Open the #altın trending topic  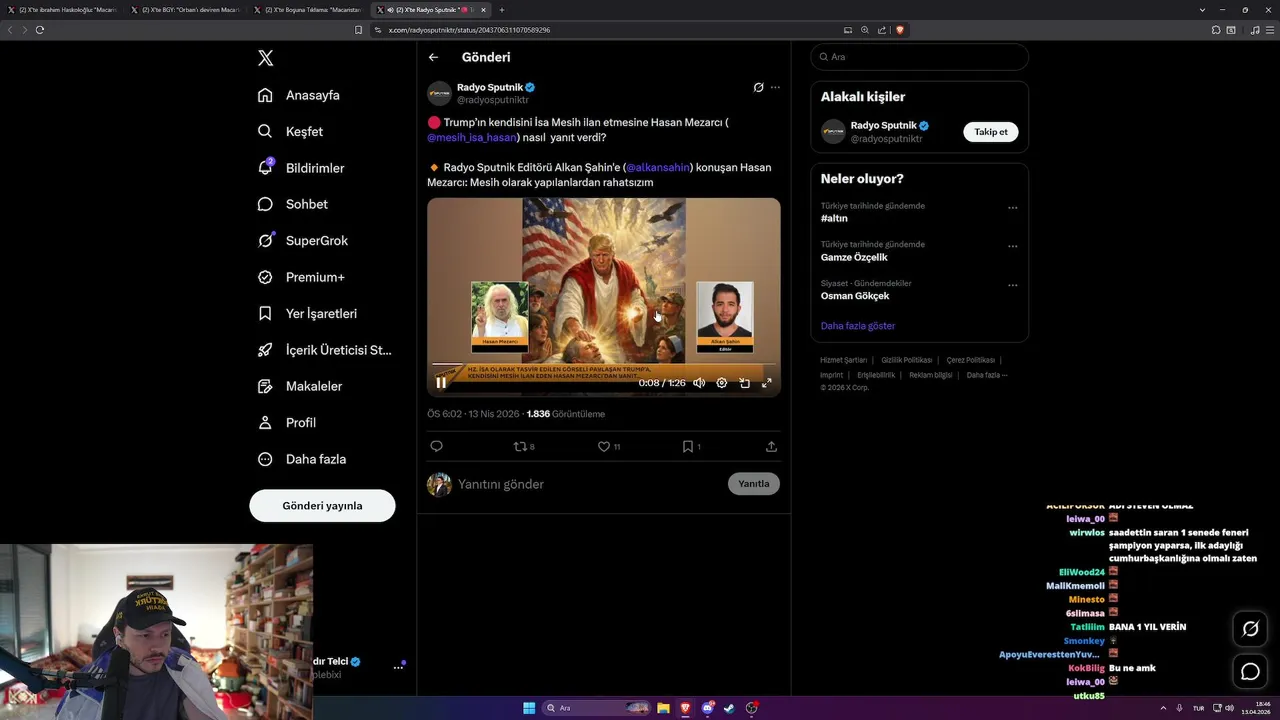834,218
